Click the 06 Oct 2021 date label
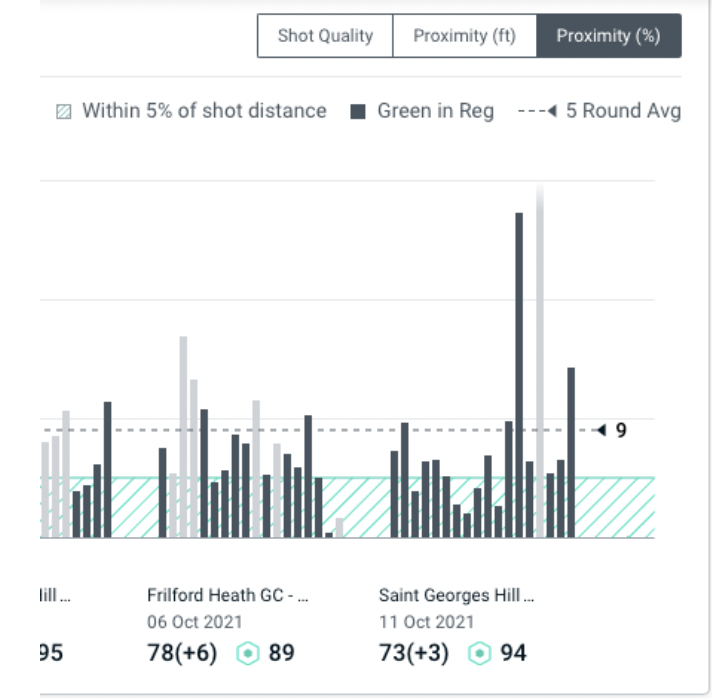Viewport: 712px width, 698px height. tap(194, 622)
